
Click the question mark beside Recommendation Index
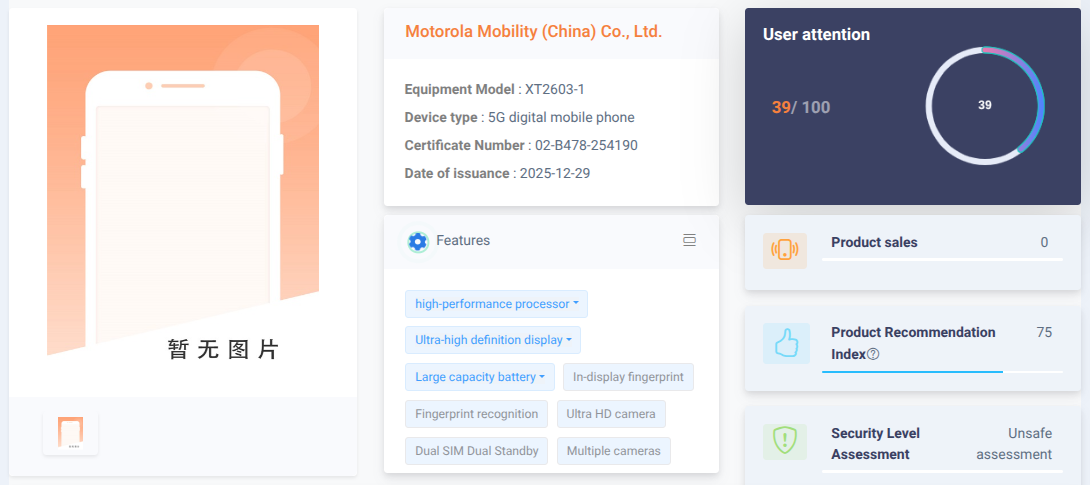(x=873, y=354)
